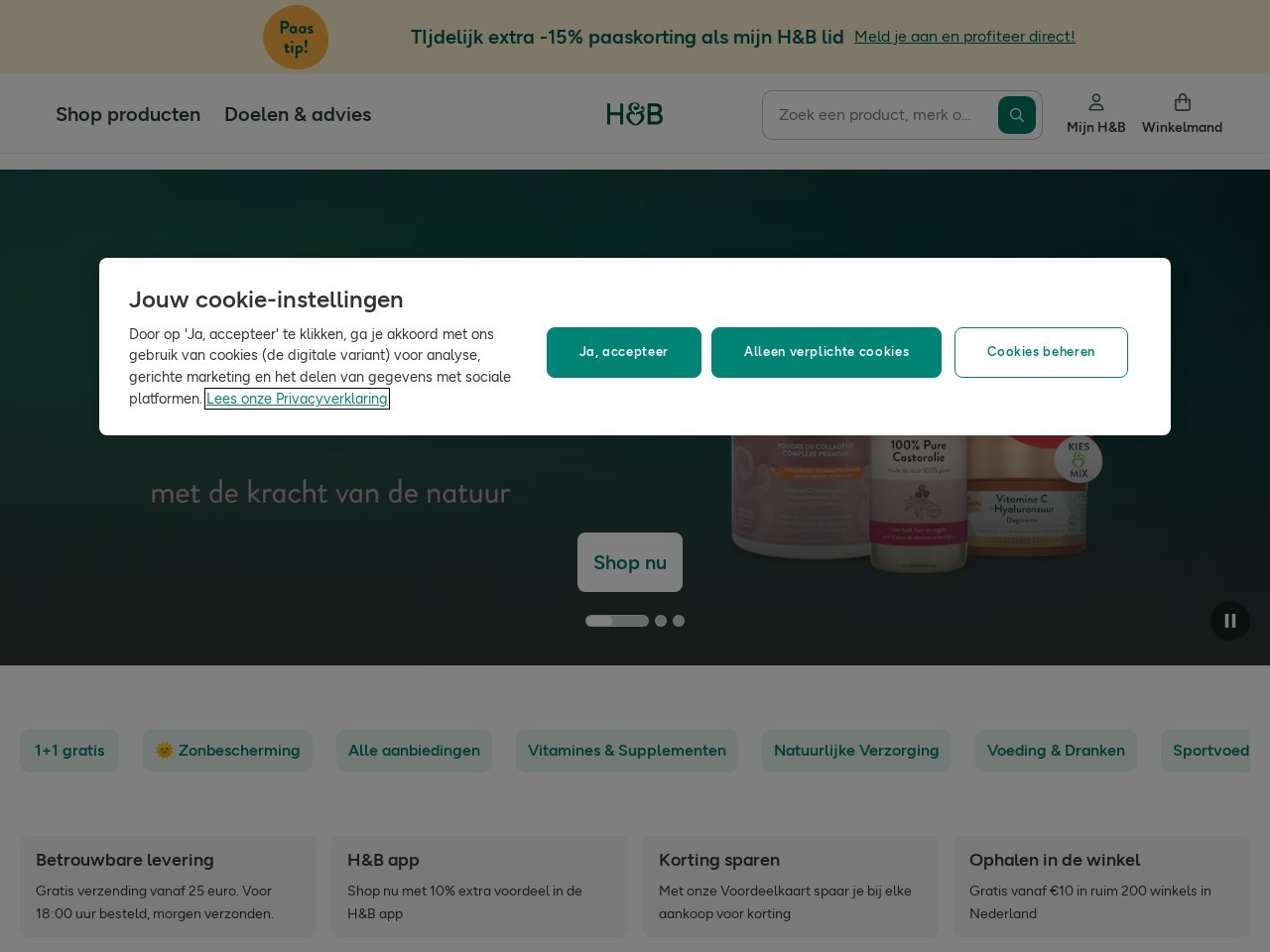Click the Shop nu banner button
Screen dimensions: 1270x952
pos(630,562)
